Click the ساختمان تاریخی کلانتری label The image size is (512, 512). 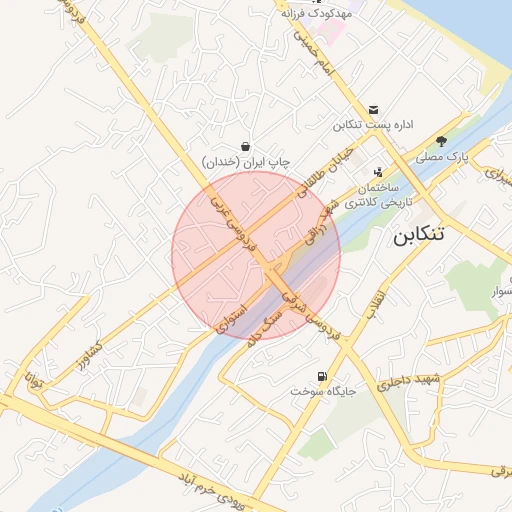click(x=378, y=195)
